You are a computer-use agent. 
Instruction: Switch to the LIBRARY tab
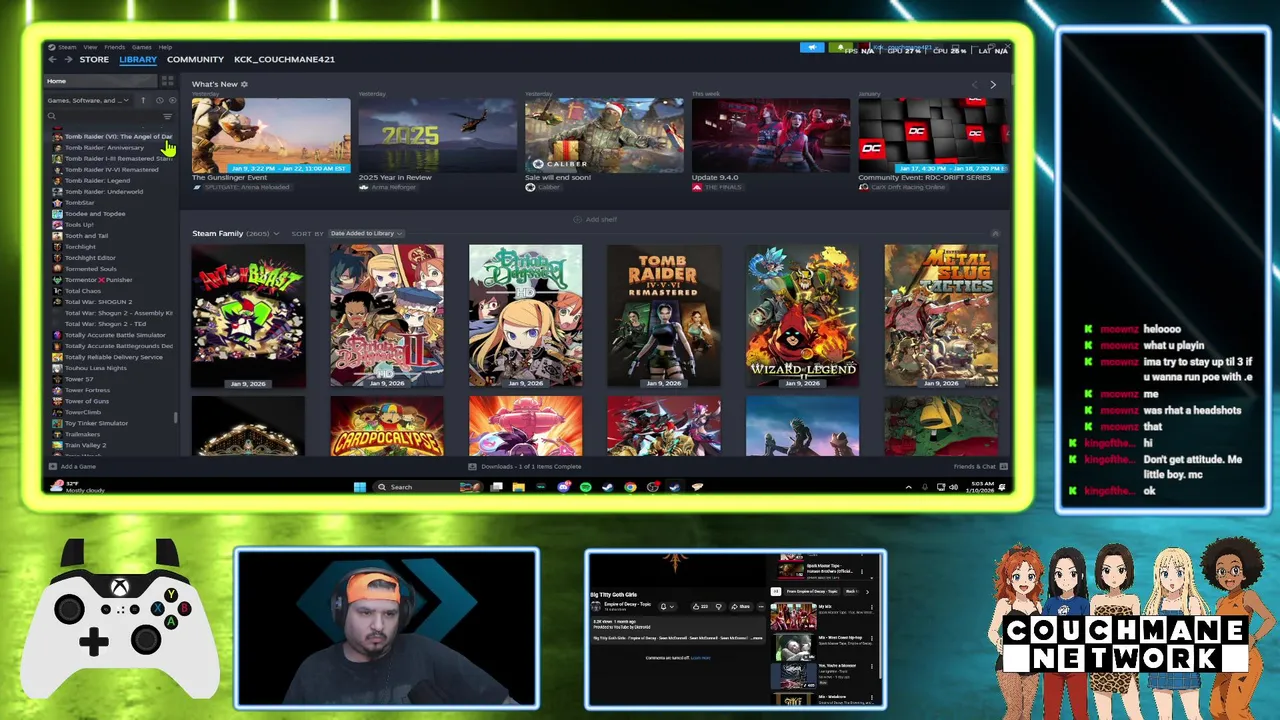point(138,59)
